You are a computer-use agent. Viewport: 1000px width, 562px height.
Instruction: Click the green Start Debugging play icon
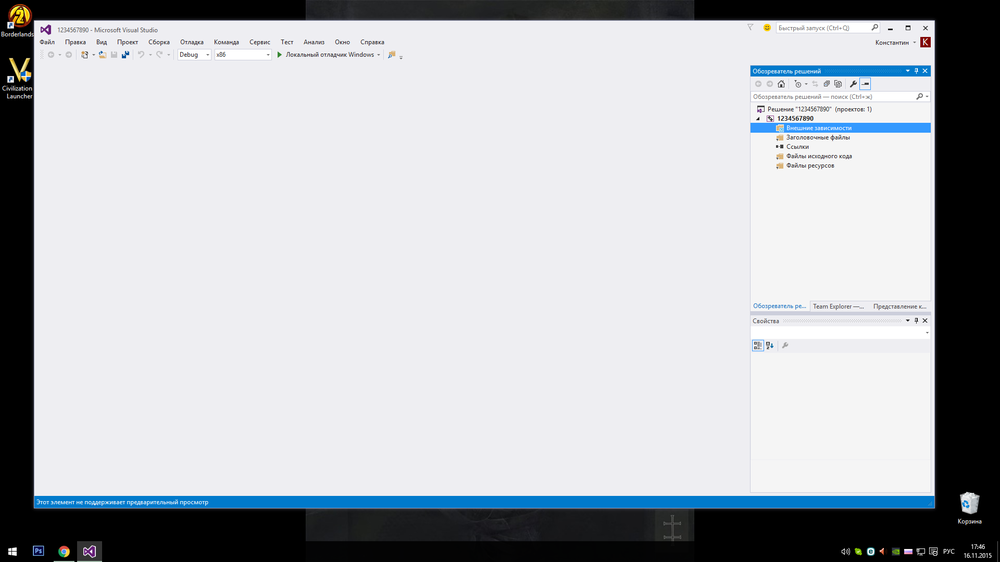click(279, 55)
